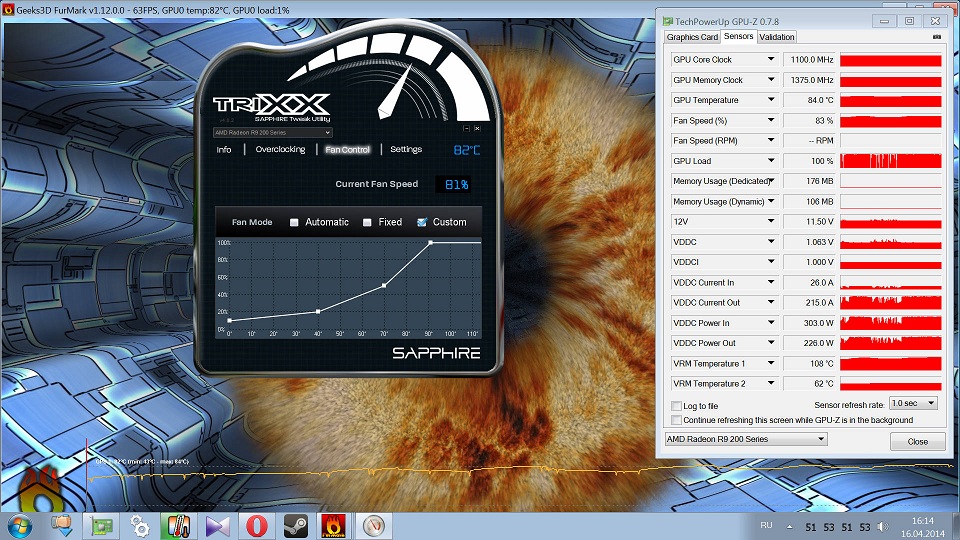Uncheck the Custom fan mode
The width and height of the screenshot is (960, 540).
422,222
